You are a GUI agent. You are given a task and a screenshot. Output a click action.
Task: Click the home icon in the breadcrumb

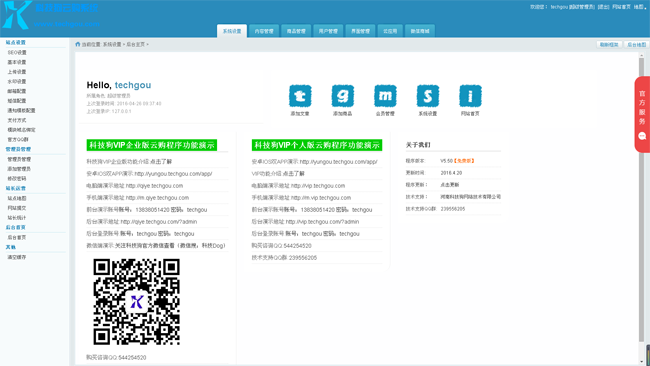tap(78, 44)
